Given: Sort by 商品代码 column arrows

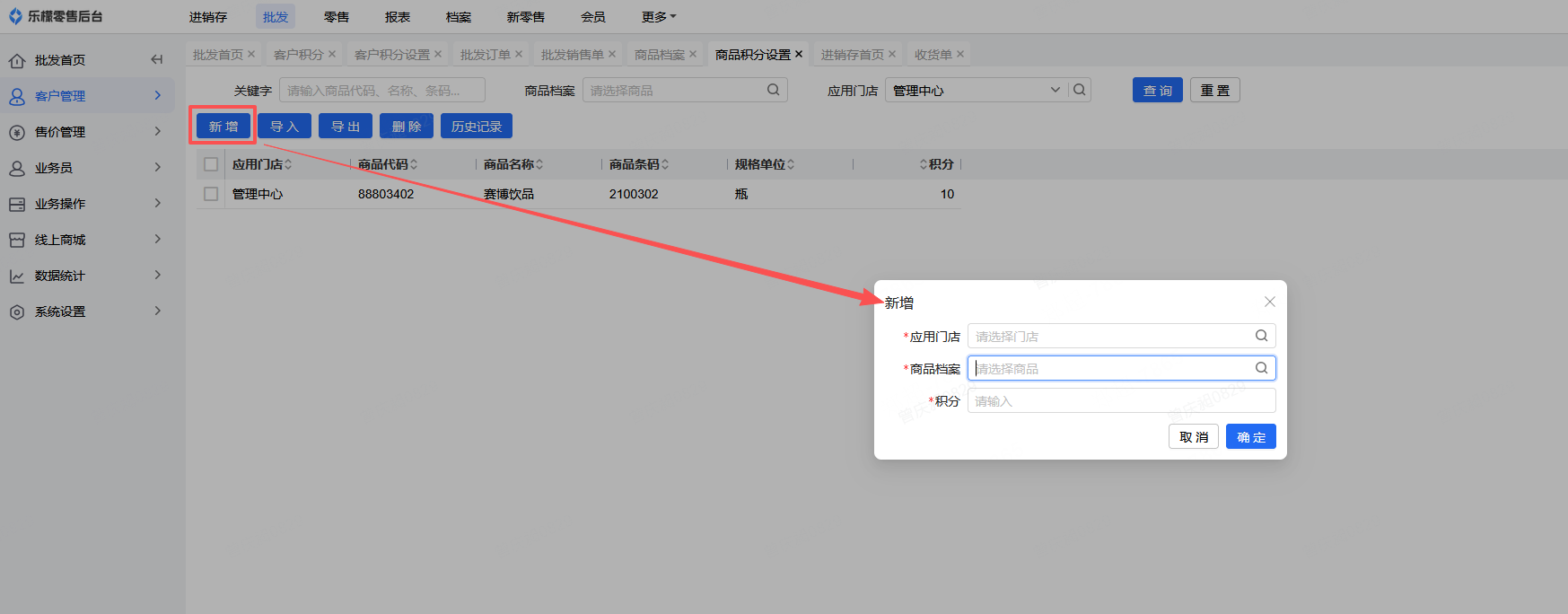Looking at the screenshot, I should tap(414, 164).
